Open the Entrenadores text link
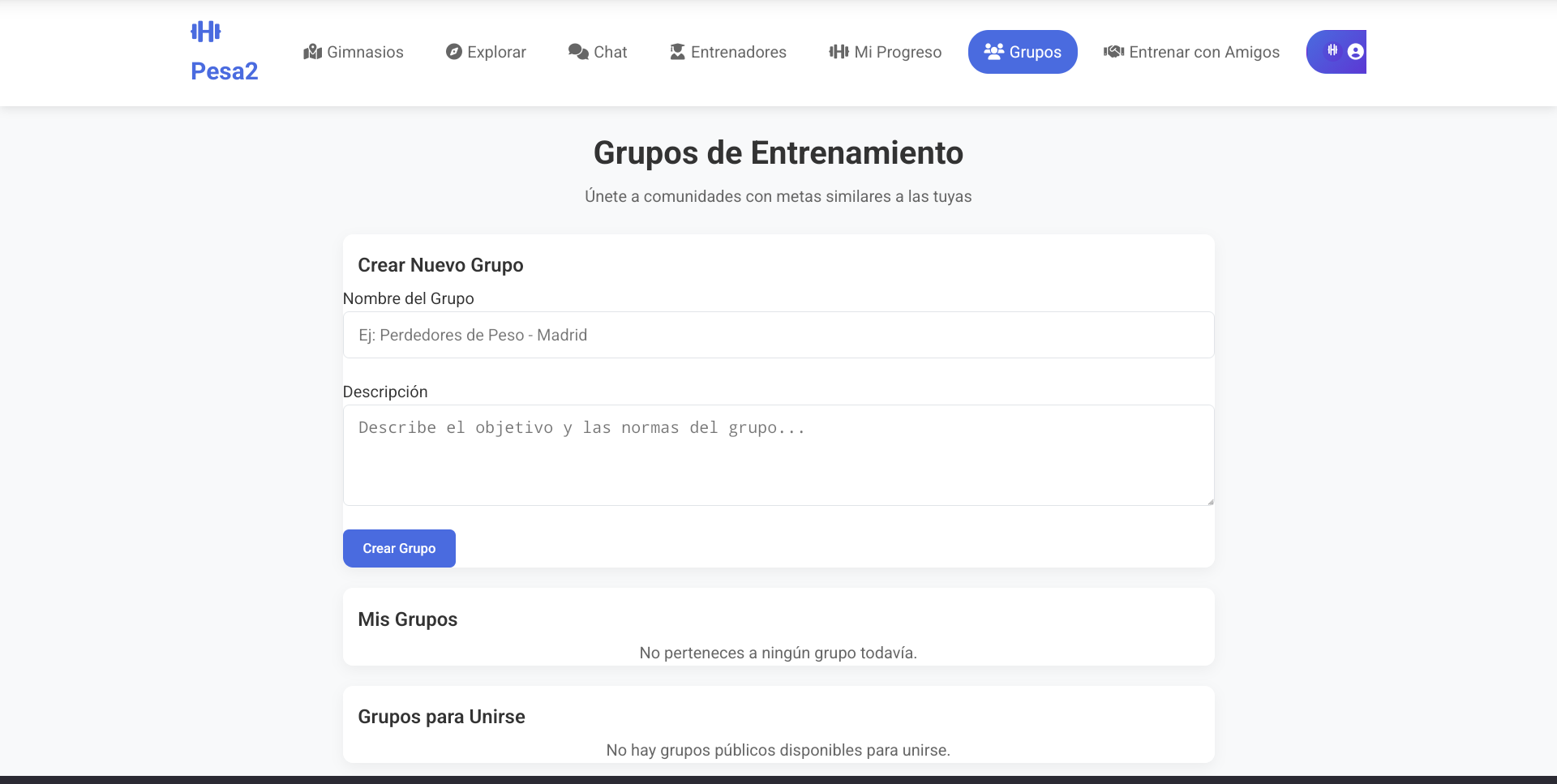The image size is (1557, 784). (738, 52)
